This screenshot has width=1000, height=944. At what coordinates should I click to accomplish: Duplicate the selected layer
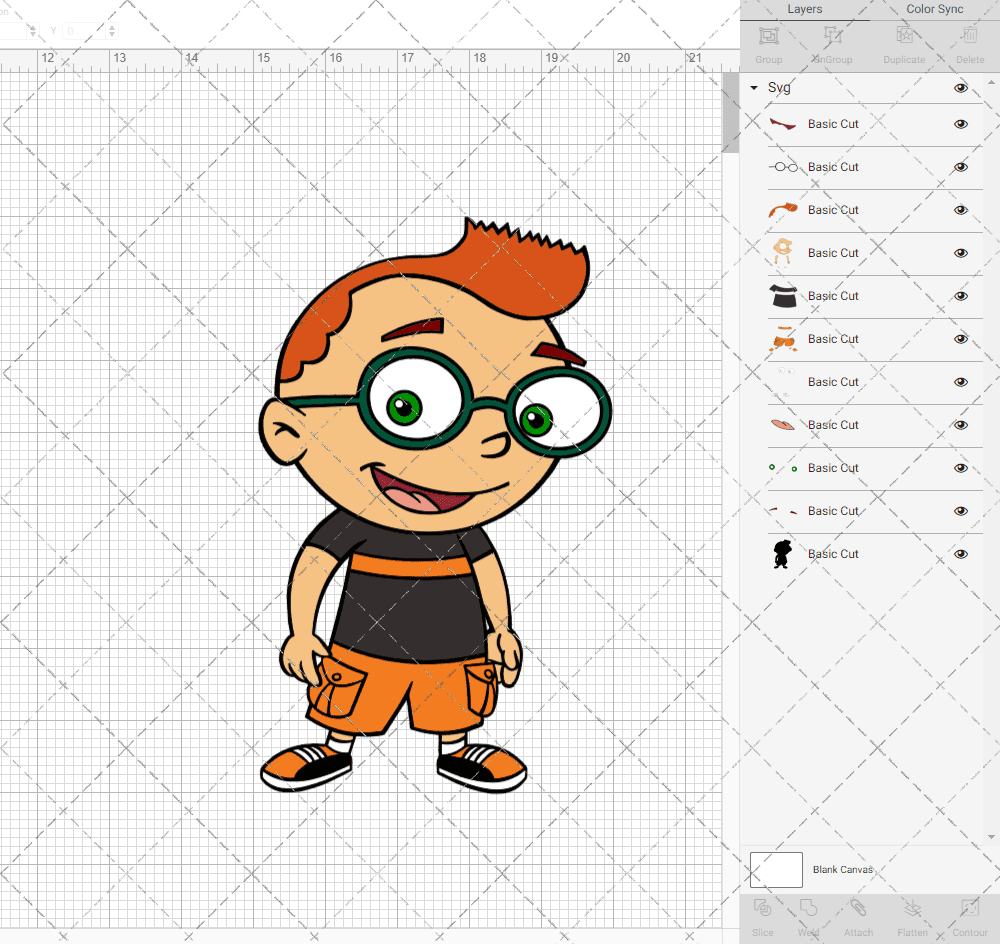tap(903, 37)
